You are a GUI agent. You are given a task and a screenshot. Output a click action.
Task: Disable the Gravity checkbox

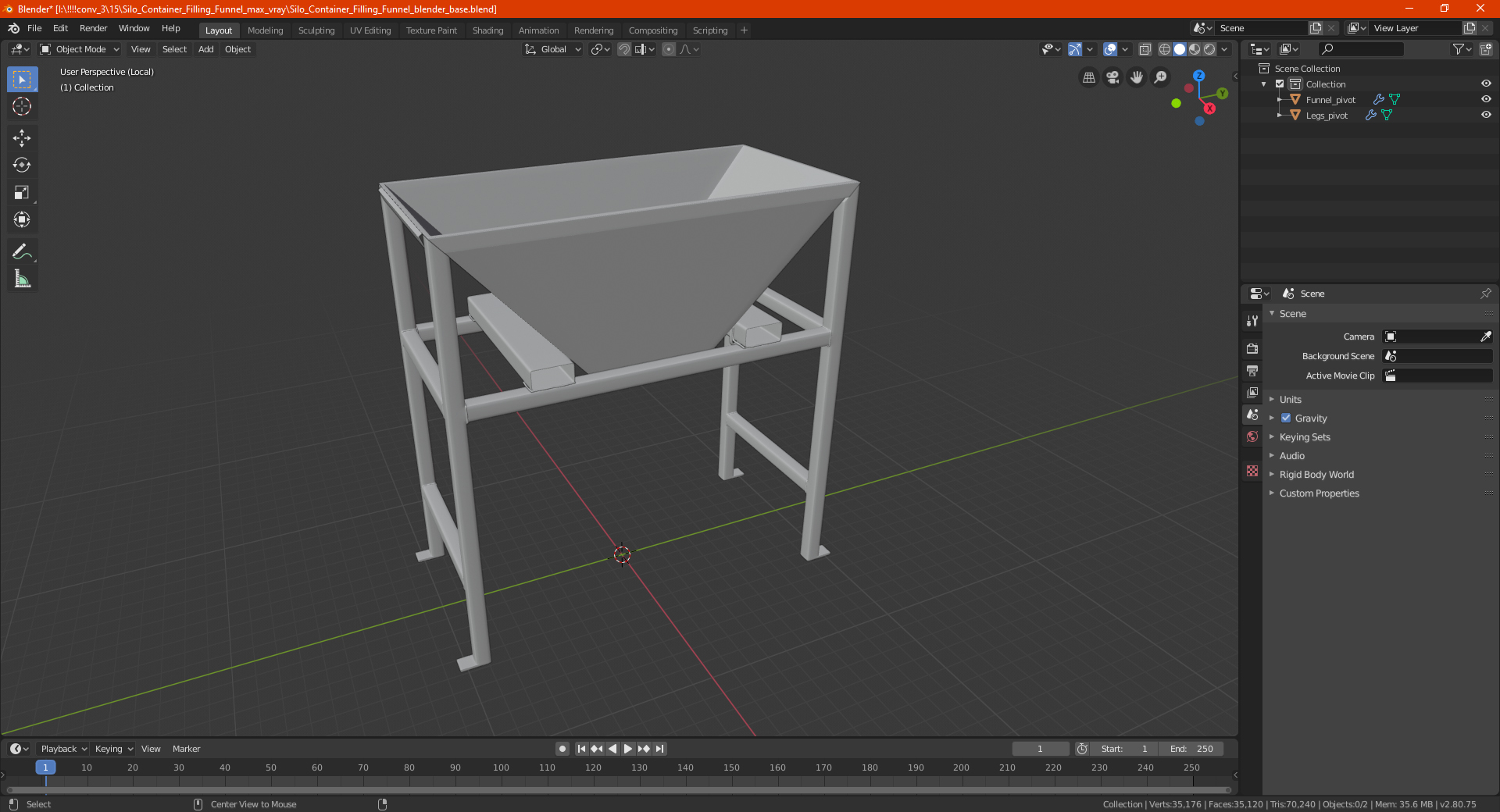tap(1286, 418)
